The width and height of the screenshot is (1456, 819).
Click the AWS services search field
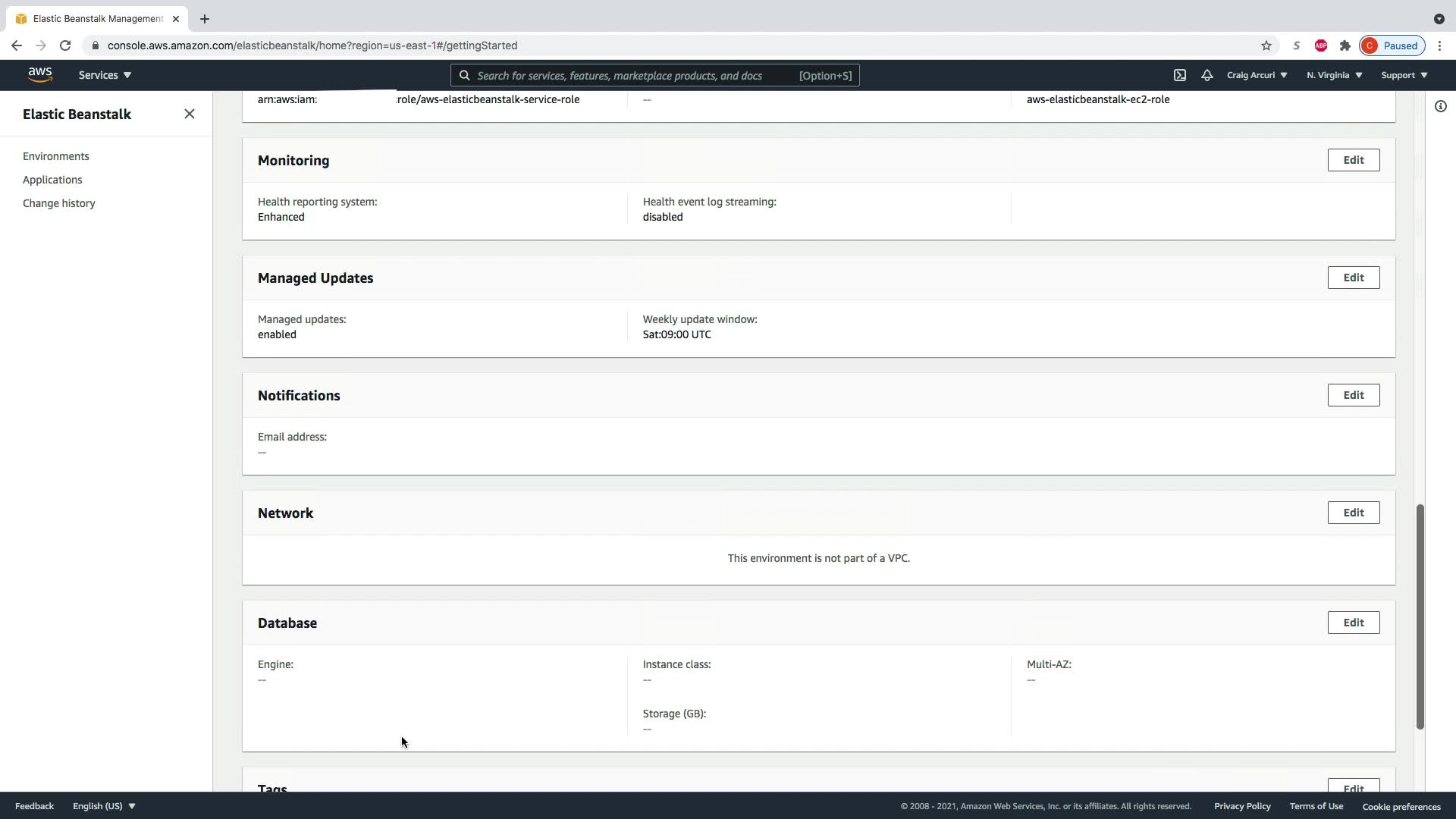pos(629,75)
